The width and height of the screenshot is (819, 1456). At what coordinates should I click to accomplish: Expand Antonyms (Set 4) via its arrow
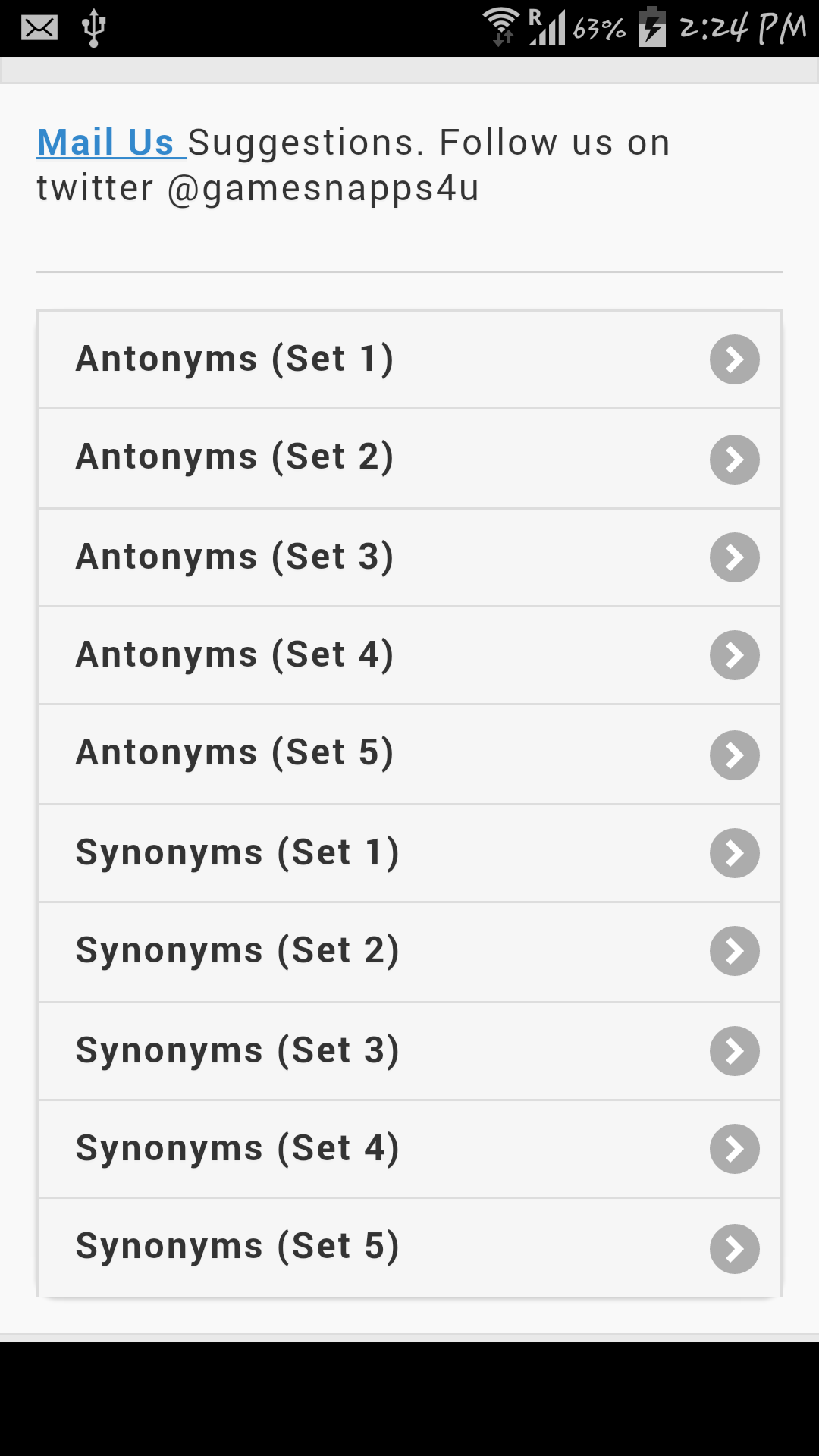click(734, 655)
